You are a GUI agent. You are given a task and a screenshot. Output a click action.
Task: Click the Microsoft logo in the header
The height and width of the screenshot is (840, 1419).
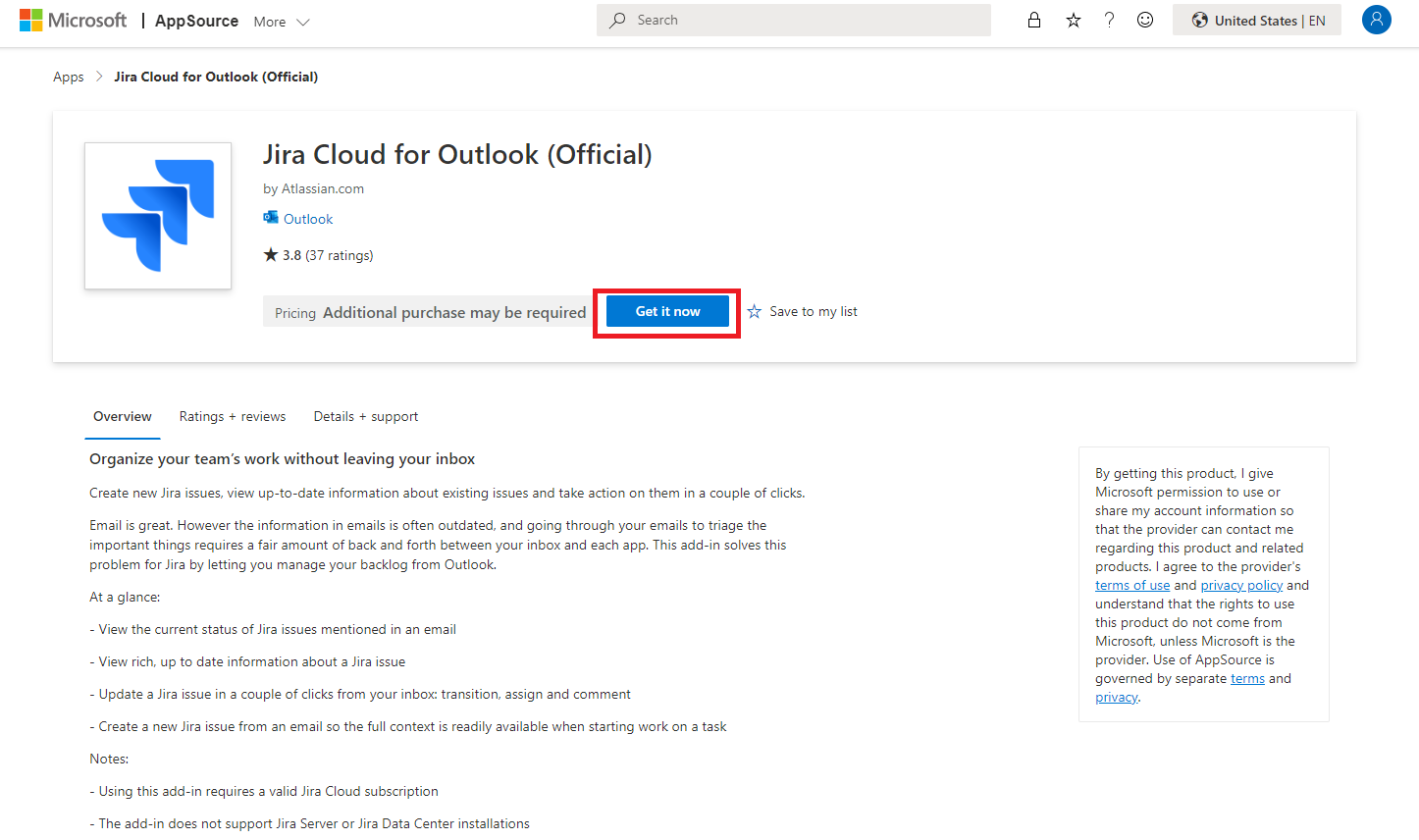(73, 21)
